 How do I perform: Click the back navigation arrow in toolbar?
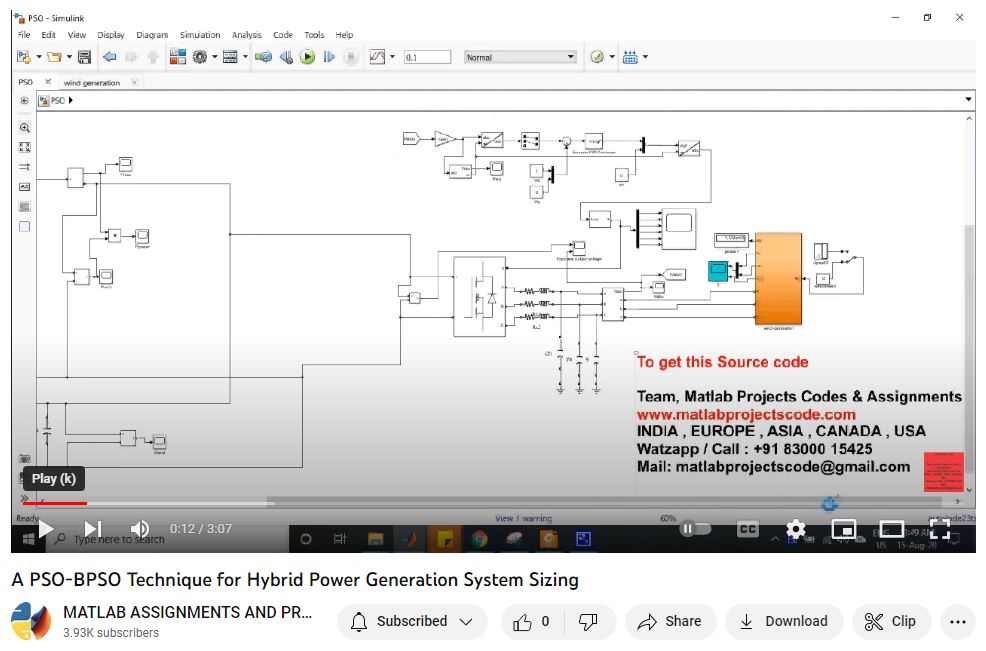[110, 57]
